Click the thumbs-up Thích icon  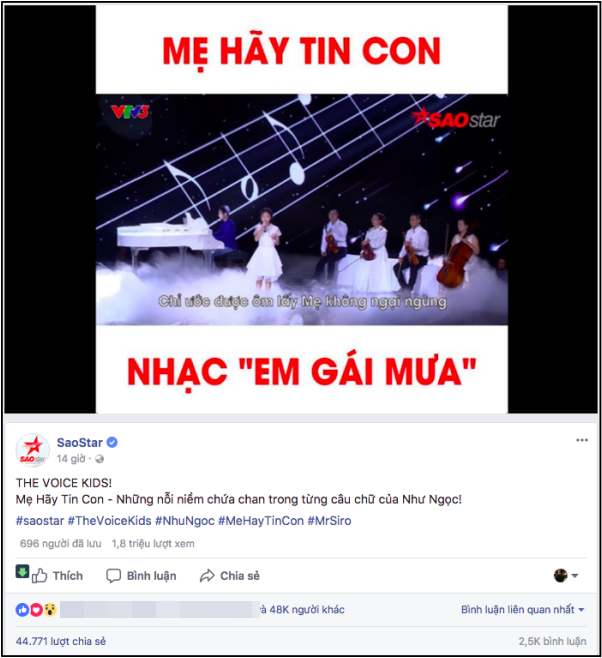39,576
